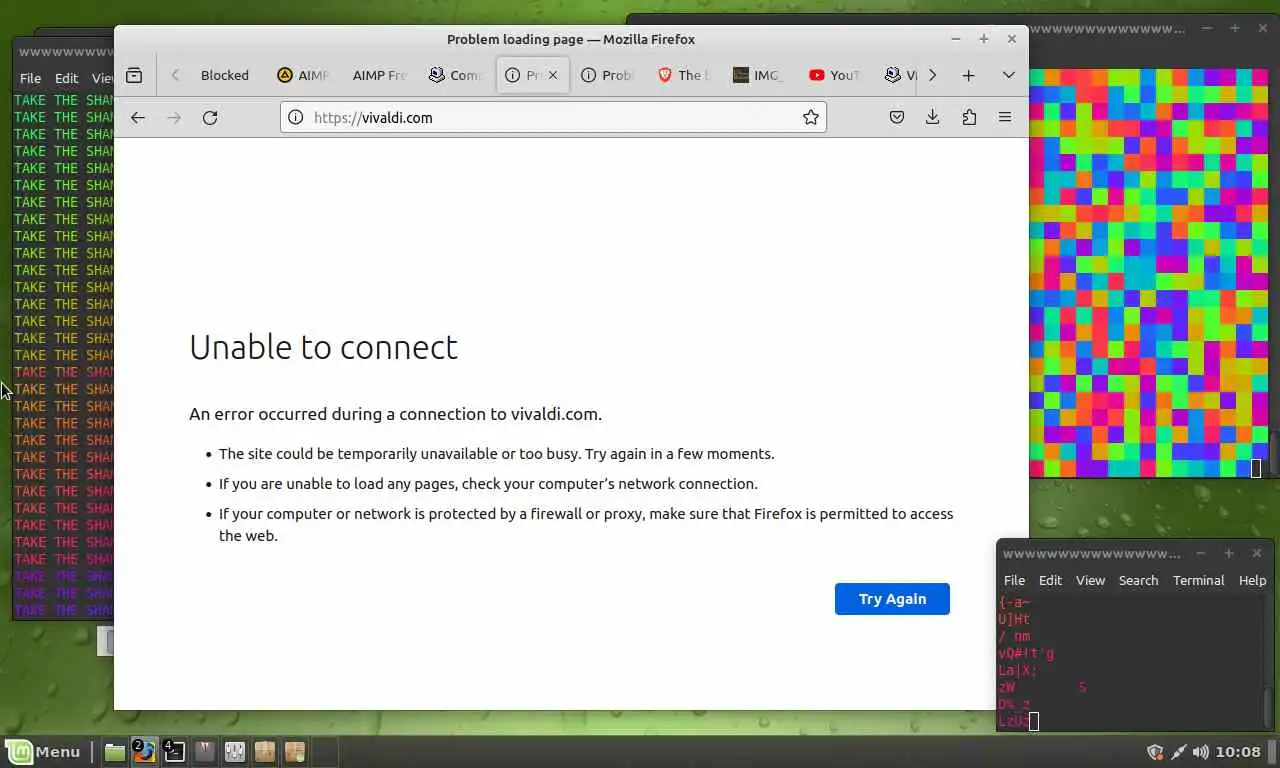The width and height of the screenshot is (1280, 768).
Task: Expand the List all tabs dropdown
Action: [1008, 75]
